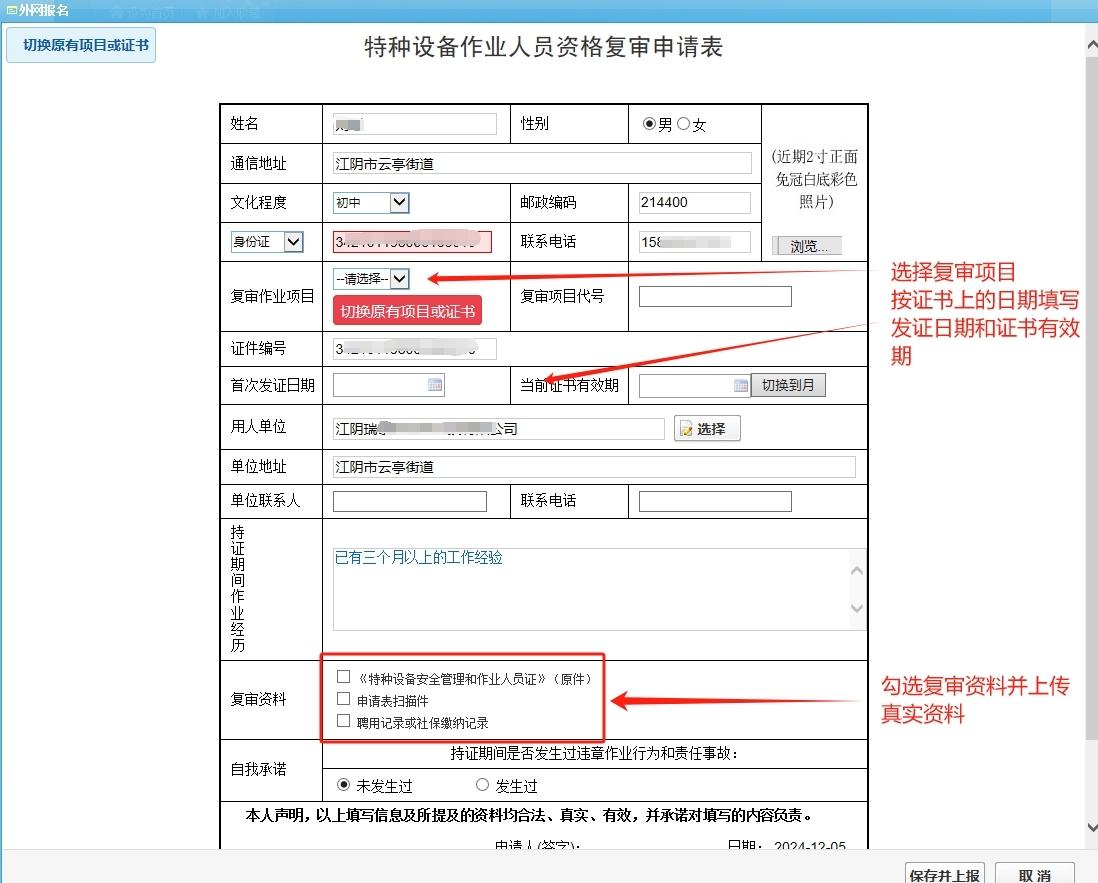Click the 复审项目代号 input field
This screenshot has width=1098, height=883.
coord(715,296)
